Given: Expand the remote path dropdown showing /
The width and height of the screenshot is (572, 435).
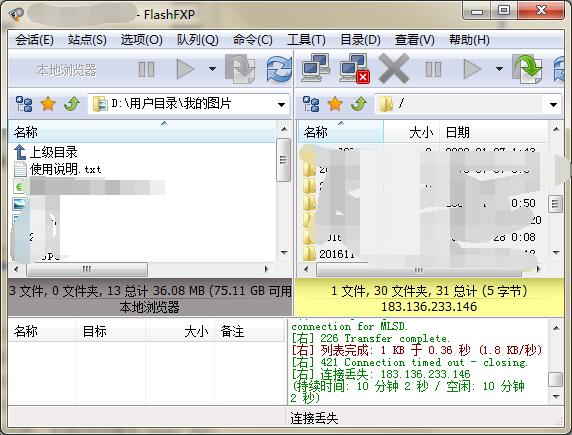Looking at the screenshot, I should click(x=553, y=105).
